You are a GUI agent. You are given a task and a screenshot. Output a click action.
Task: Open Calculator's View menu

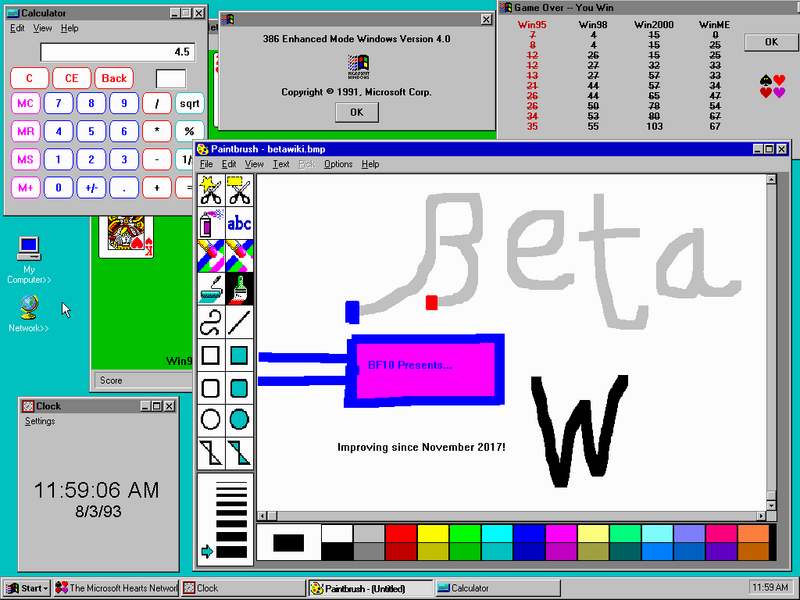(x=42, y=28)
